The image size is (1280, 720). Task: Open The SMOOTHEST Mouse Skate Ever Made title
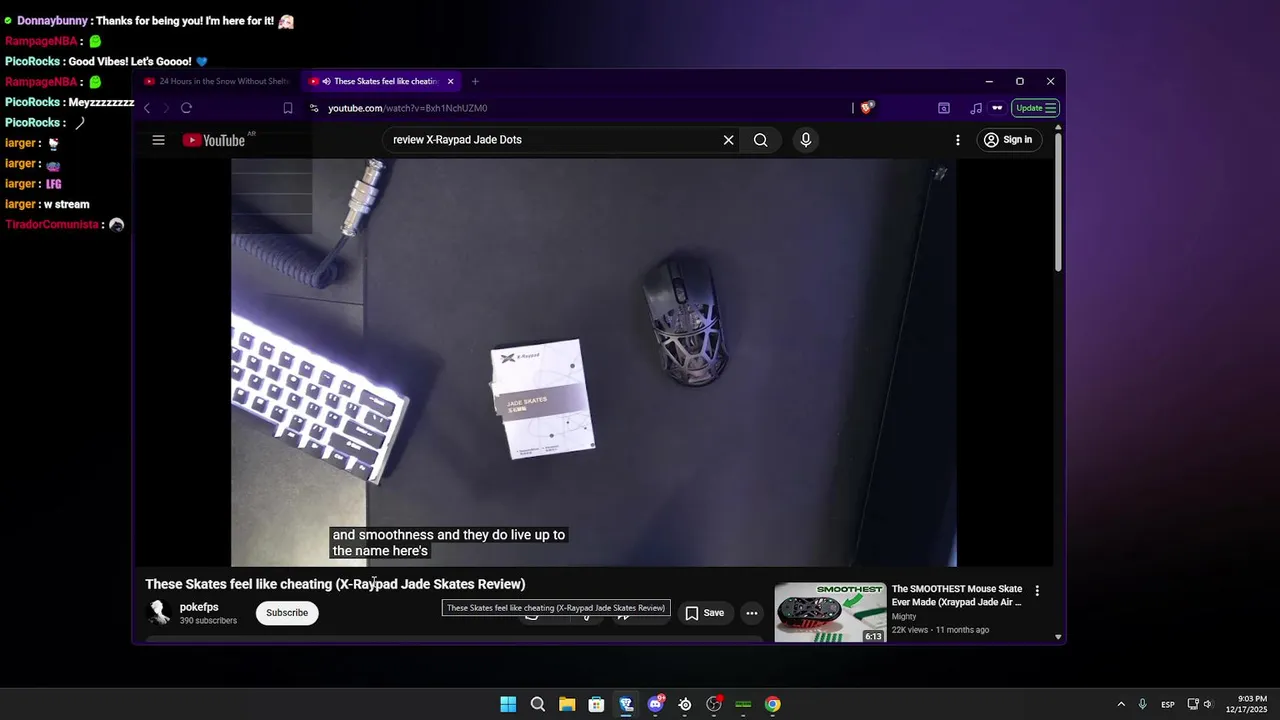pyautogui.click(x=957, y=596)
